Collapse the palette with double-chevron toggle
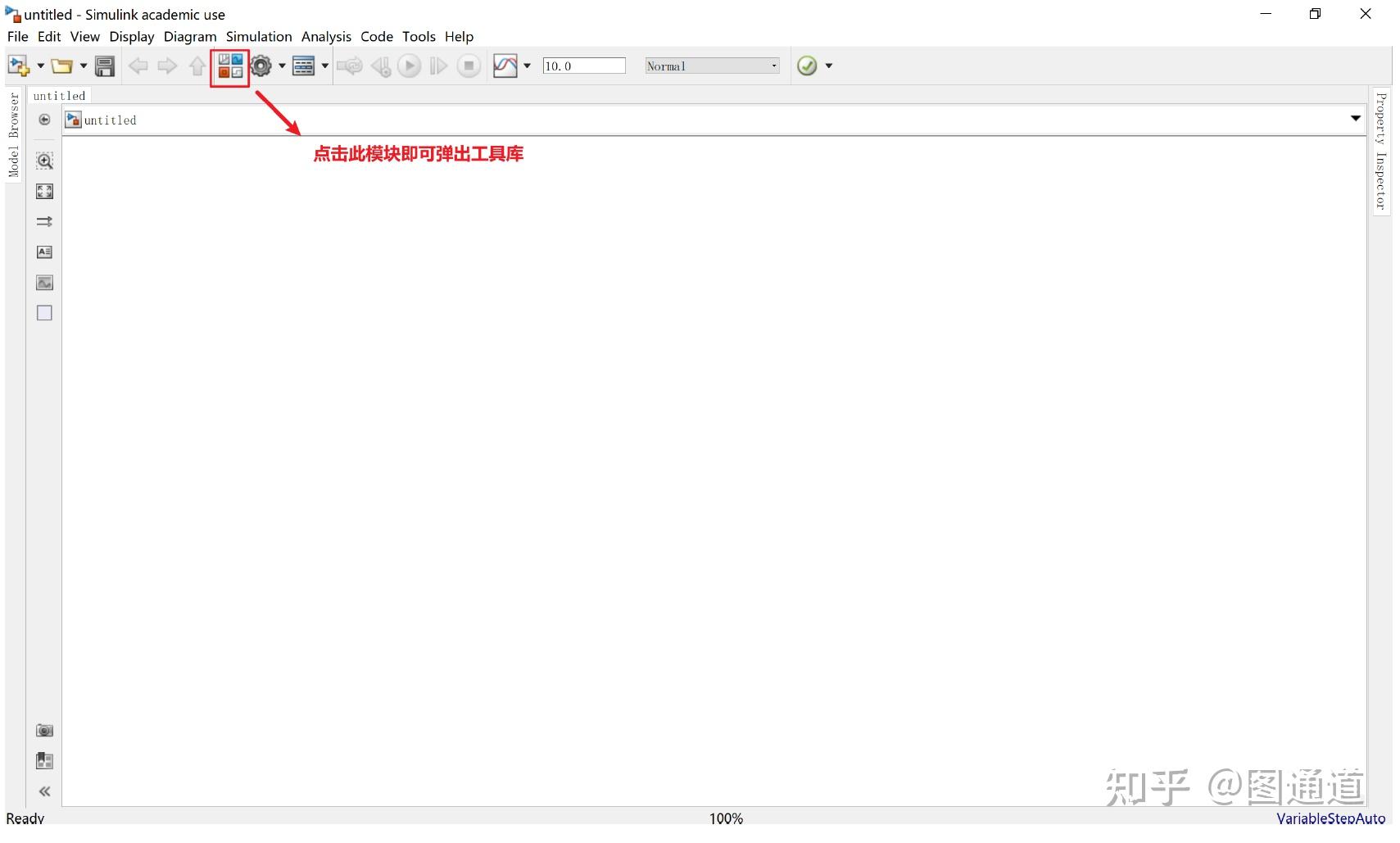This screenshot has height=843, width=1400. (44, 791)
